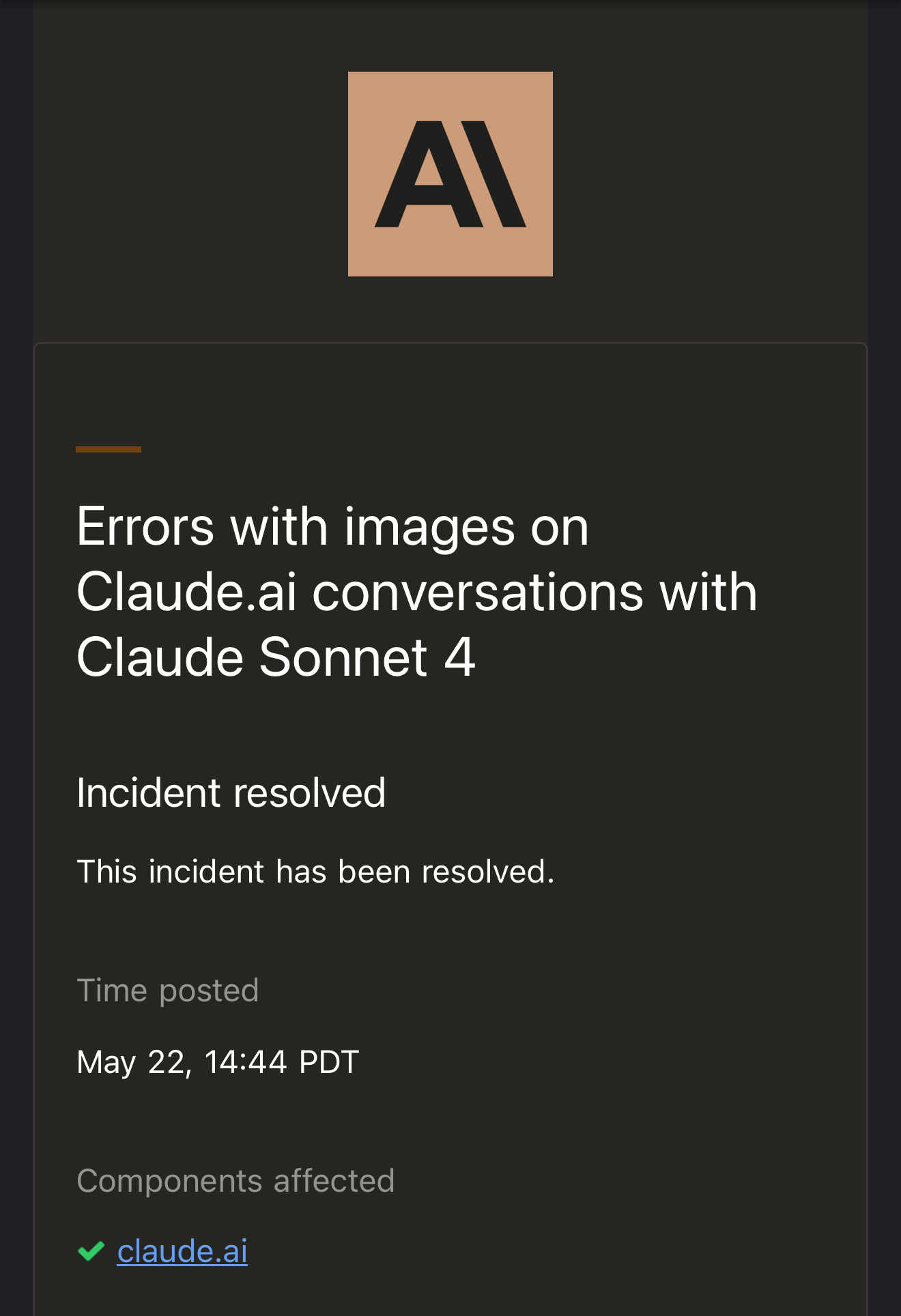Click the Anthropic logo at the top

tap(450, 174)
